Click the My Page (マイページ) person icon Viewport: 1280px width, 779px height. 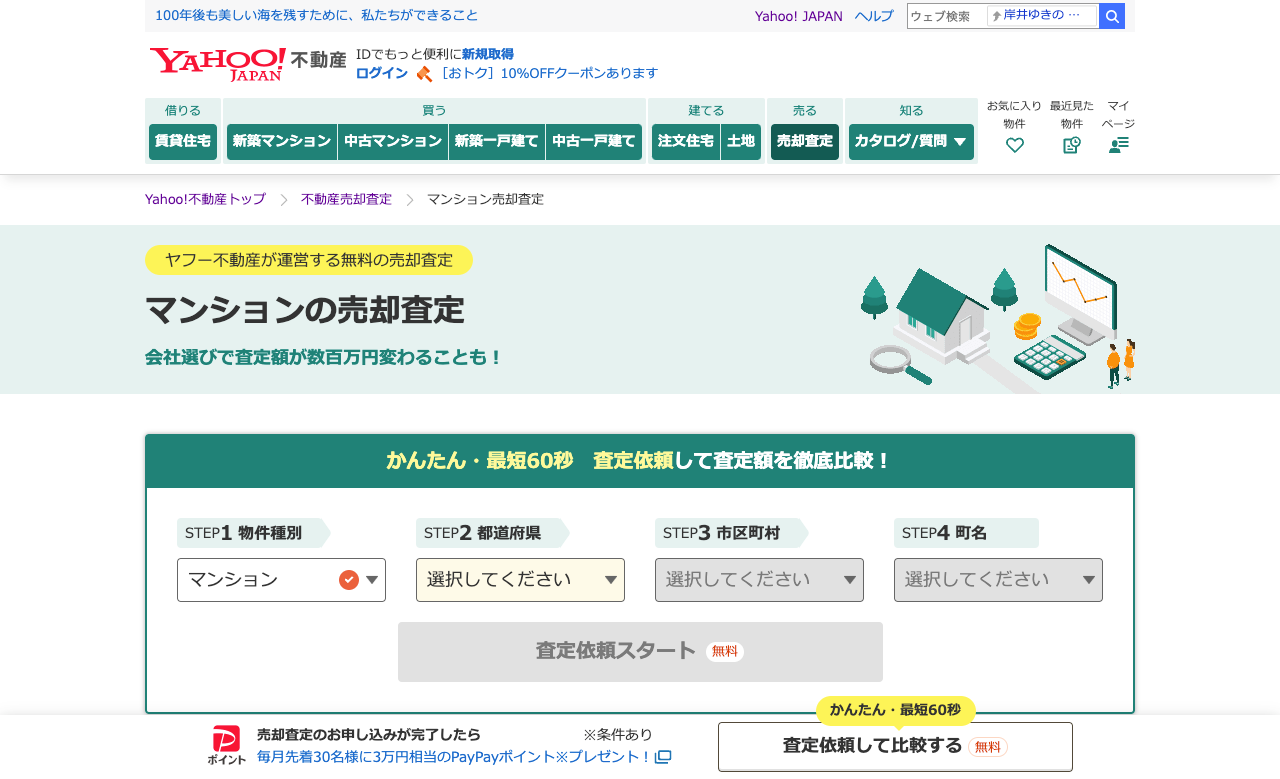[1119, 144]
